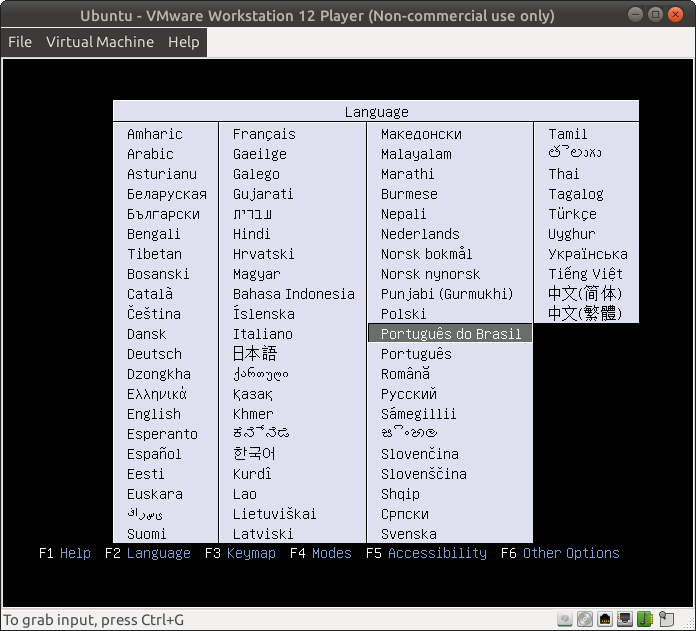The height and width of the screenshot is (631, 696).
Task: Pick Thai from the last column
Action: point(564,174)
